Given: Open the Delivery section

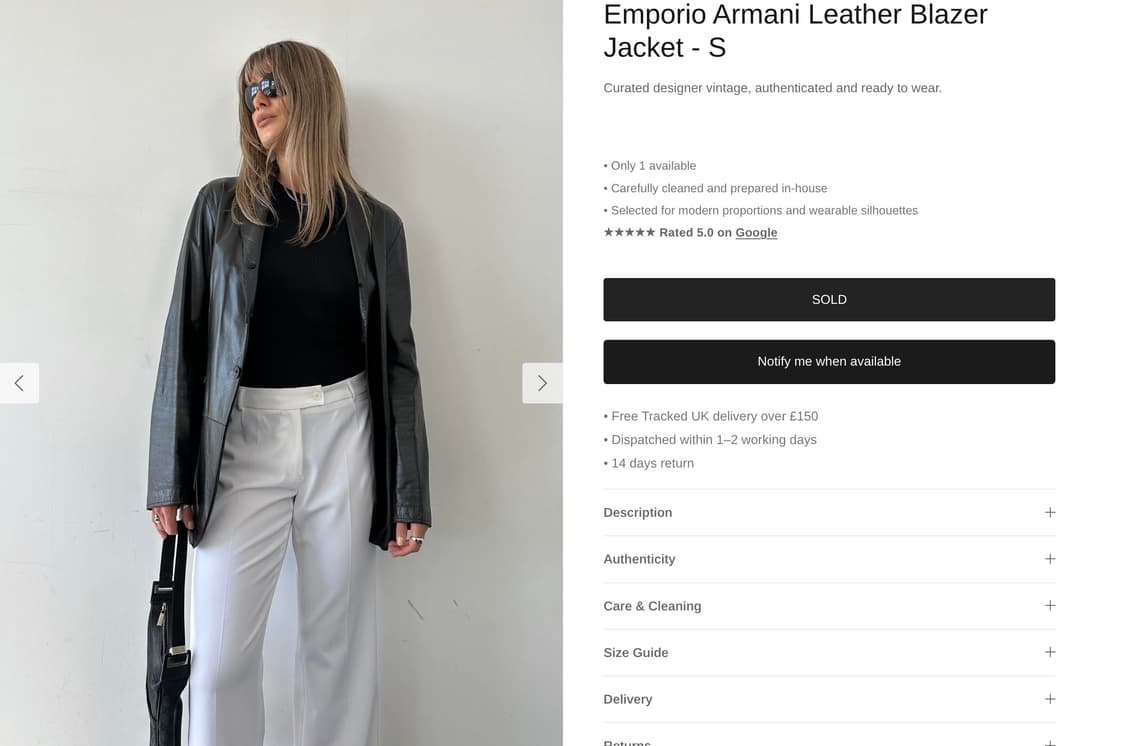Looking at the screenshot, I should click(x=628, y=699).
